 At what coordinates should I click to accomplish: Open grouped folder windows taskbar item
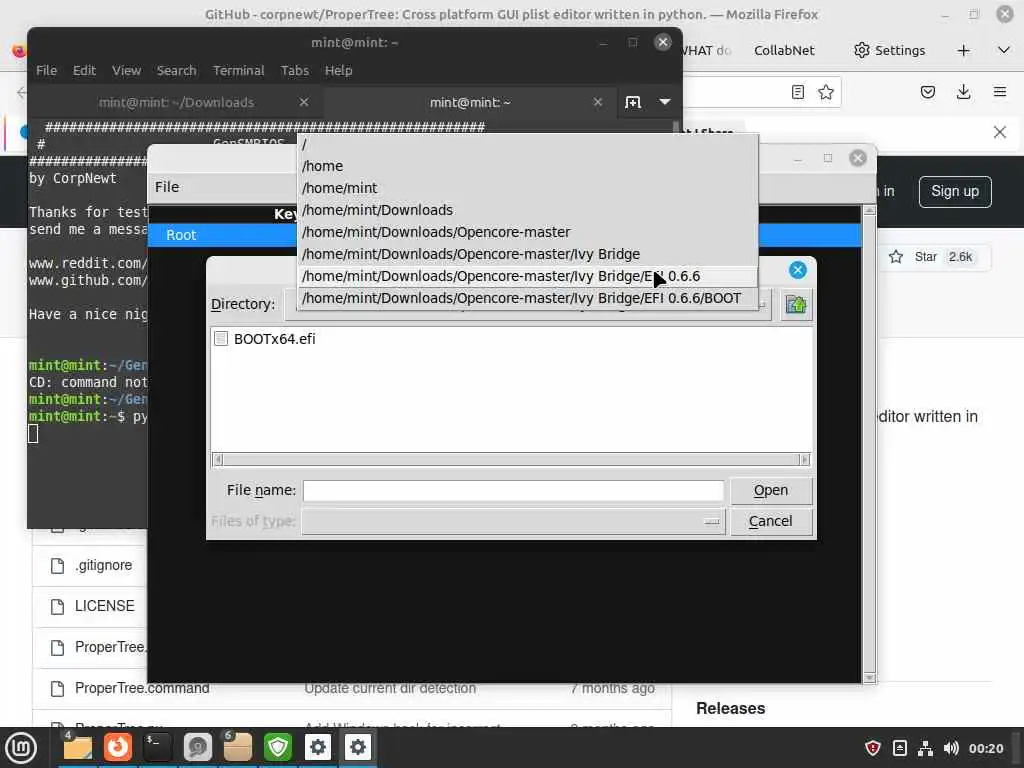(x=237, y=747)
